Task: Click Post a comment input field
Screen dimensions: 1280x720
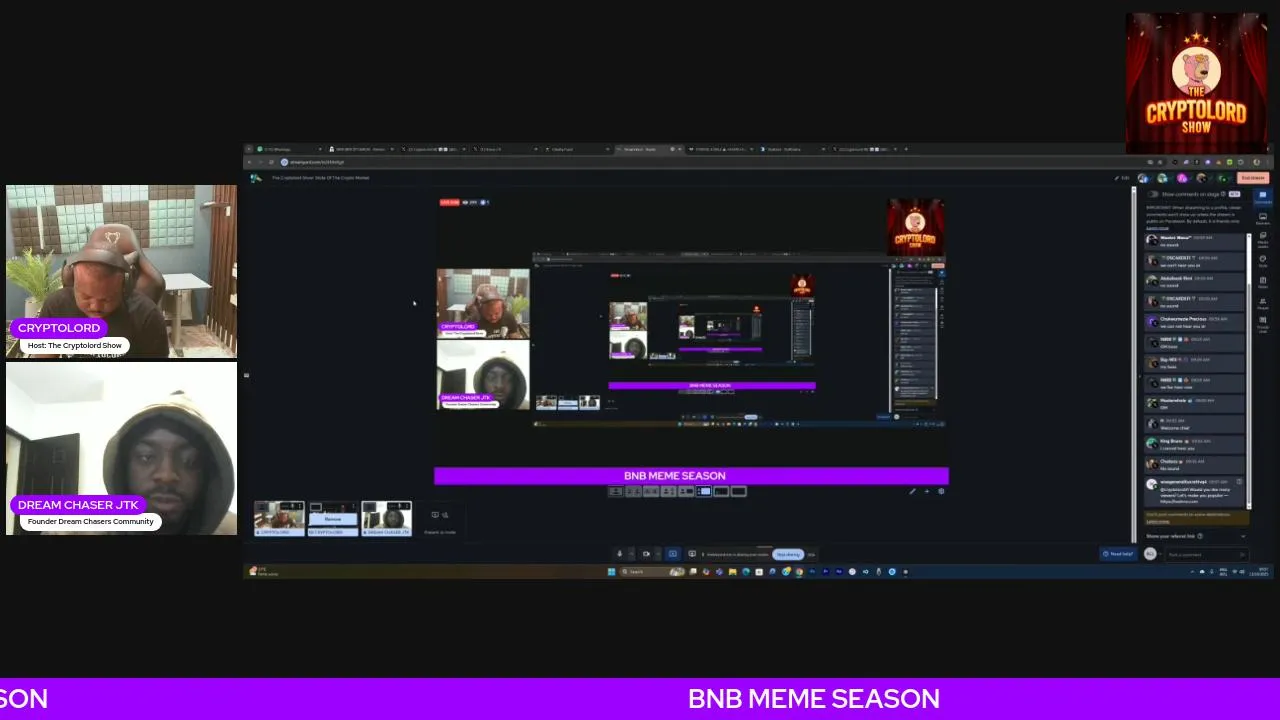Action: pyautogui.click(x=1207, y=554)
